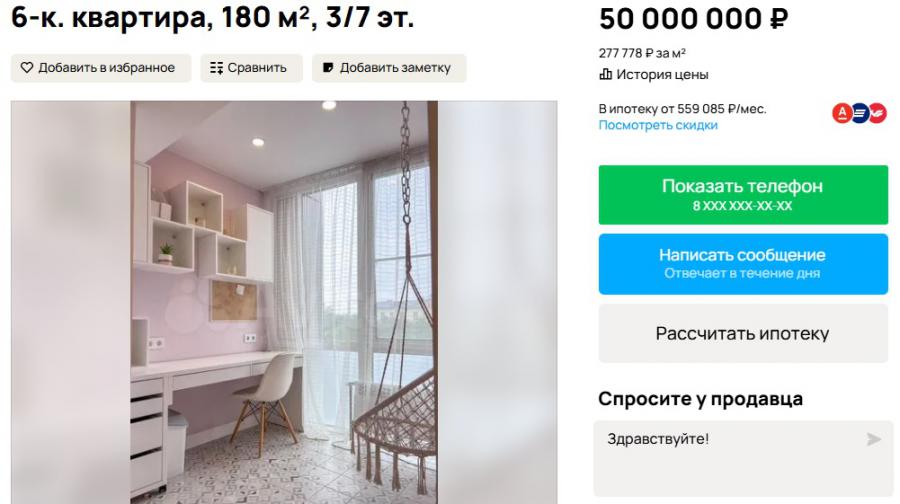Image resolution: width=900 pixels, height=504 pixels.
Task: Click Рассчитать ипотеку button
Action: (x=743, y=334)
